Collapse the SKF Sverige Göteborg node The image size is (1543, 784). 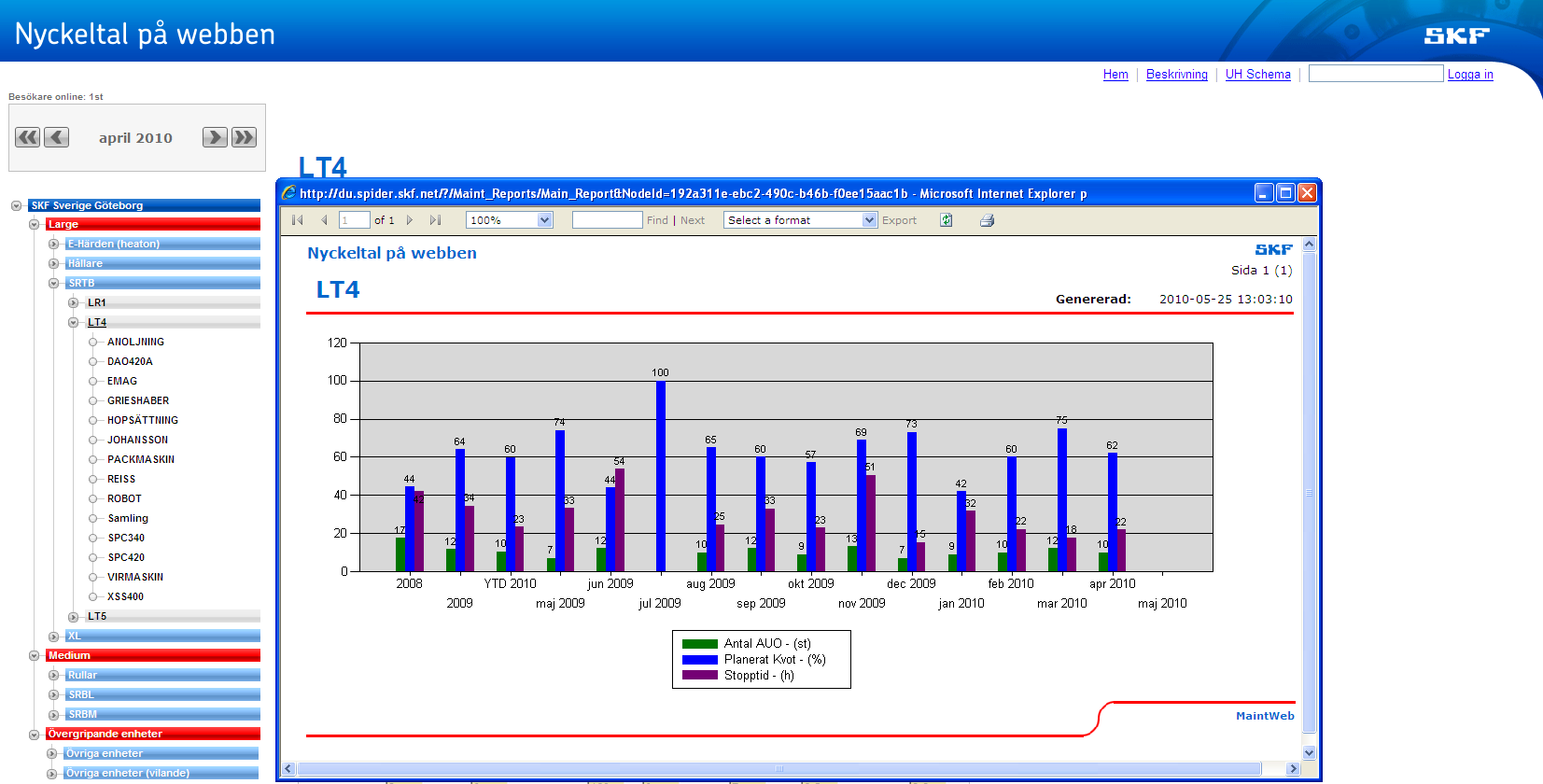click(16, 205)
